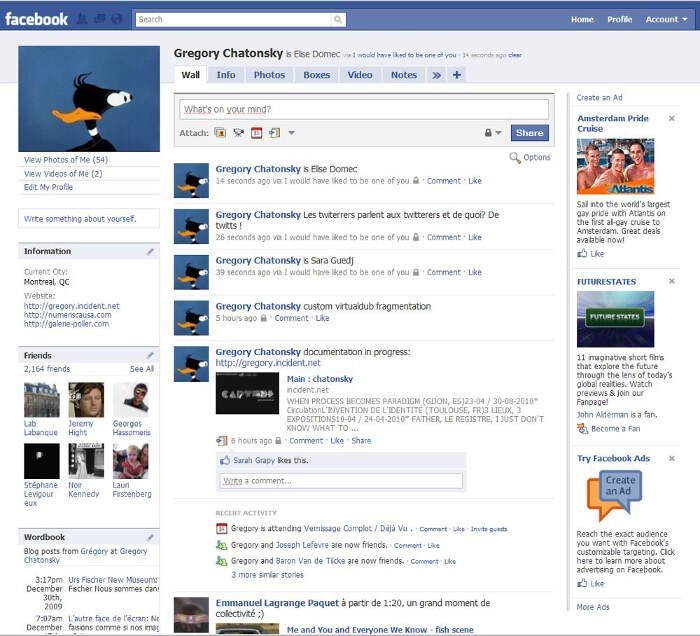Click the search magnifier button
The width and height of the screenshot is (700, 636).
click(338, 19)
